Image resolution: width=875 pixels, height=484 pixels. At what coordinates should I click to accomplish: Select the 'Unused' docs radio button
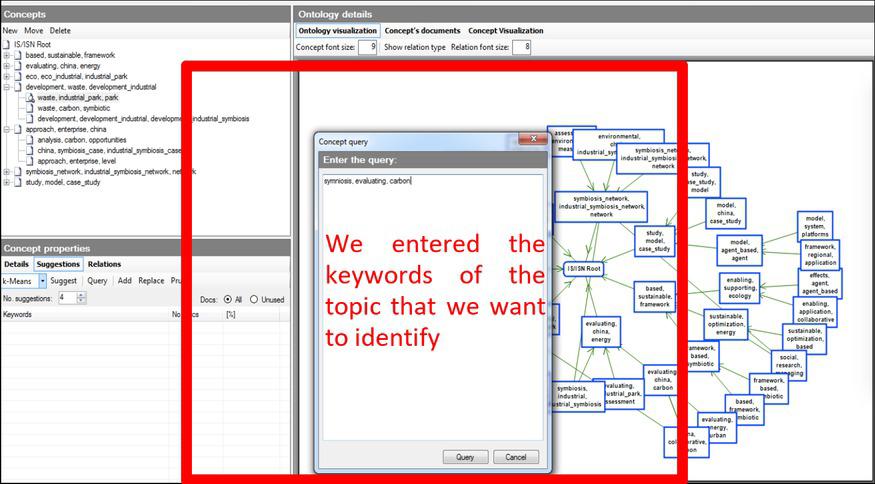(254, 299)
